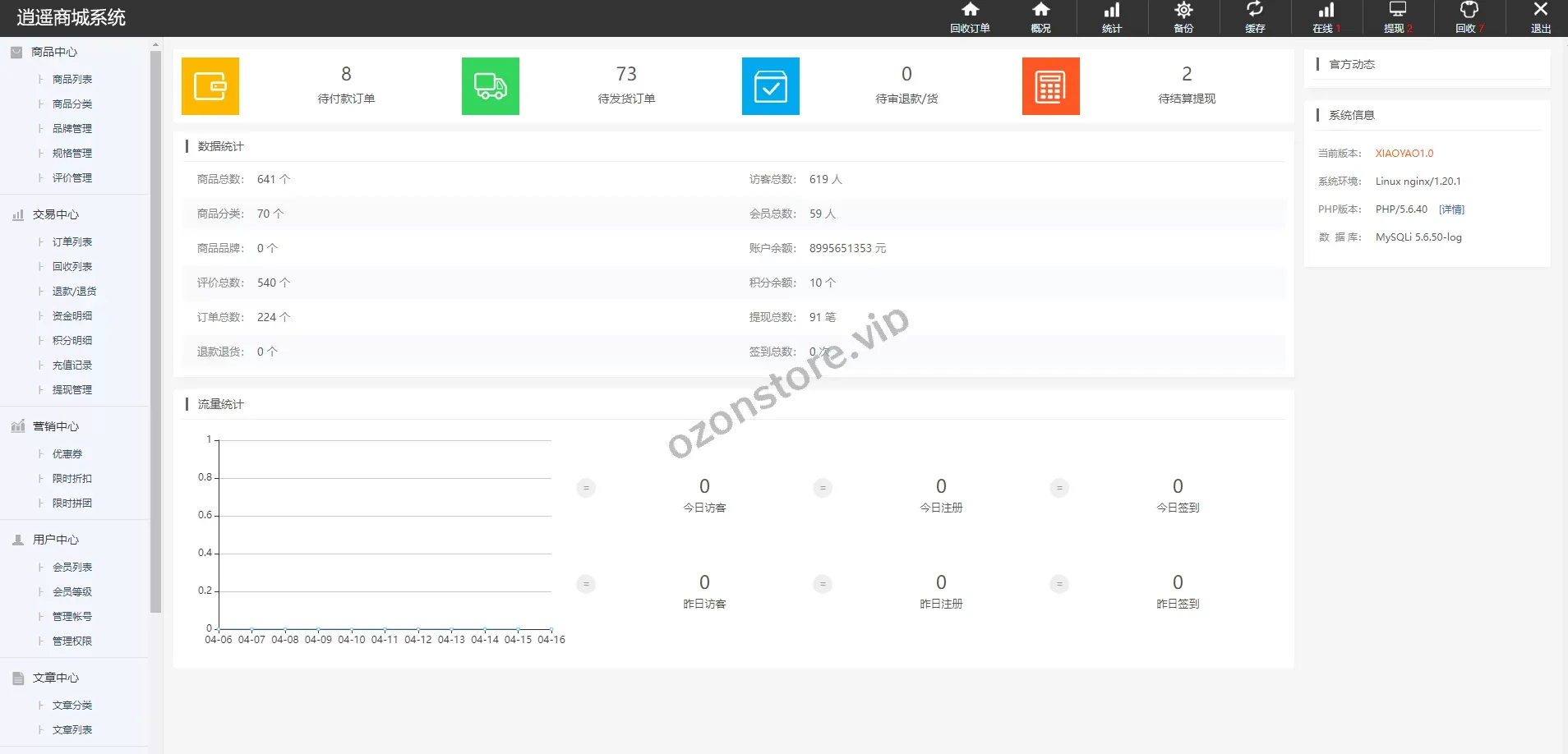
Task: Click the sidebar vertical scrollbar
Action: point(156,329)
